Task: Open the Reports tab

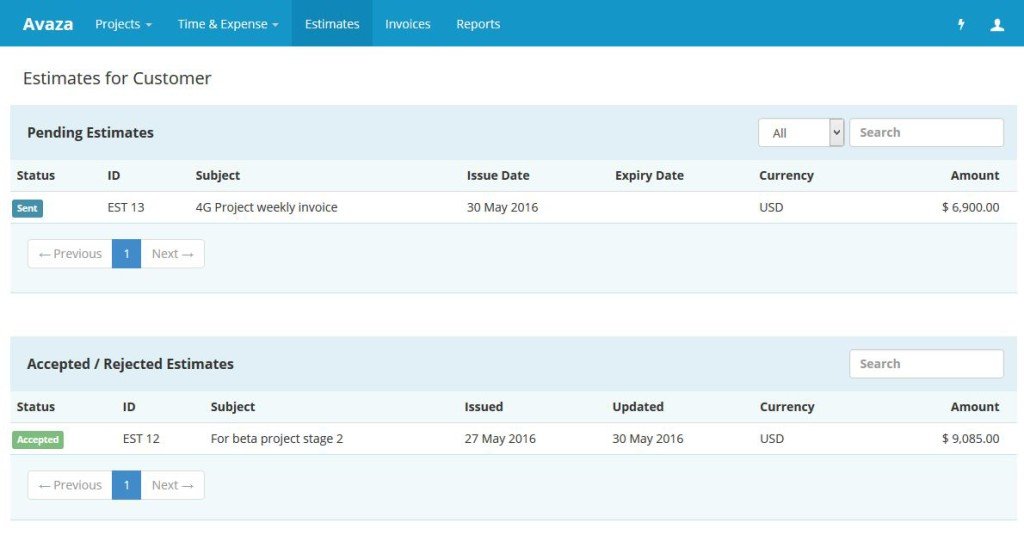Action: (478, 24)
